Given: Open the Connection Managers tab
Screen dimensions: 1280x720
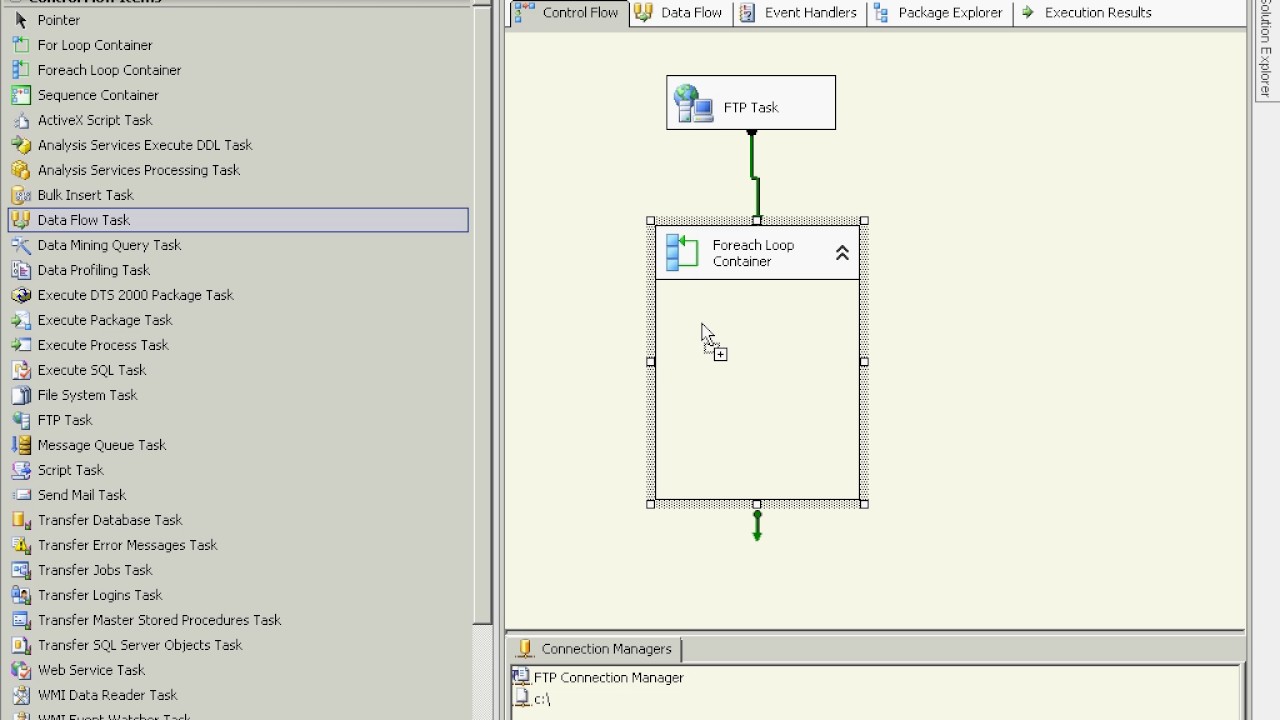Looking at the screenshot, I should click(595, 649).
